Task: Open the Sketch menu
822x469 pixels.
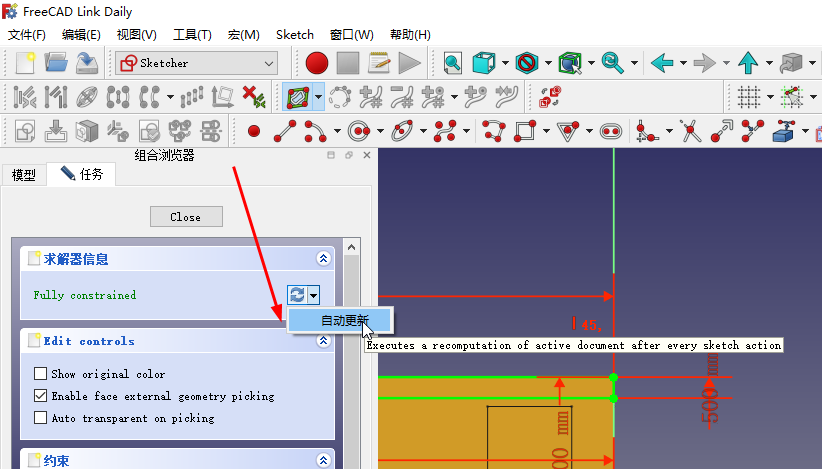Action: click(294, 34)
